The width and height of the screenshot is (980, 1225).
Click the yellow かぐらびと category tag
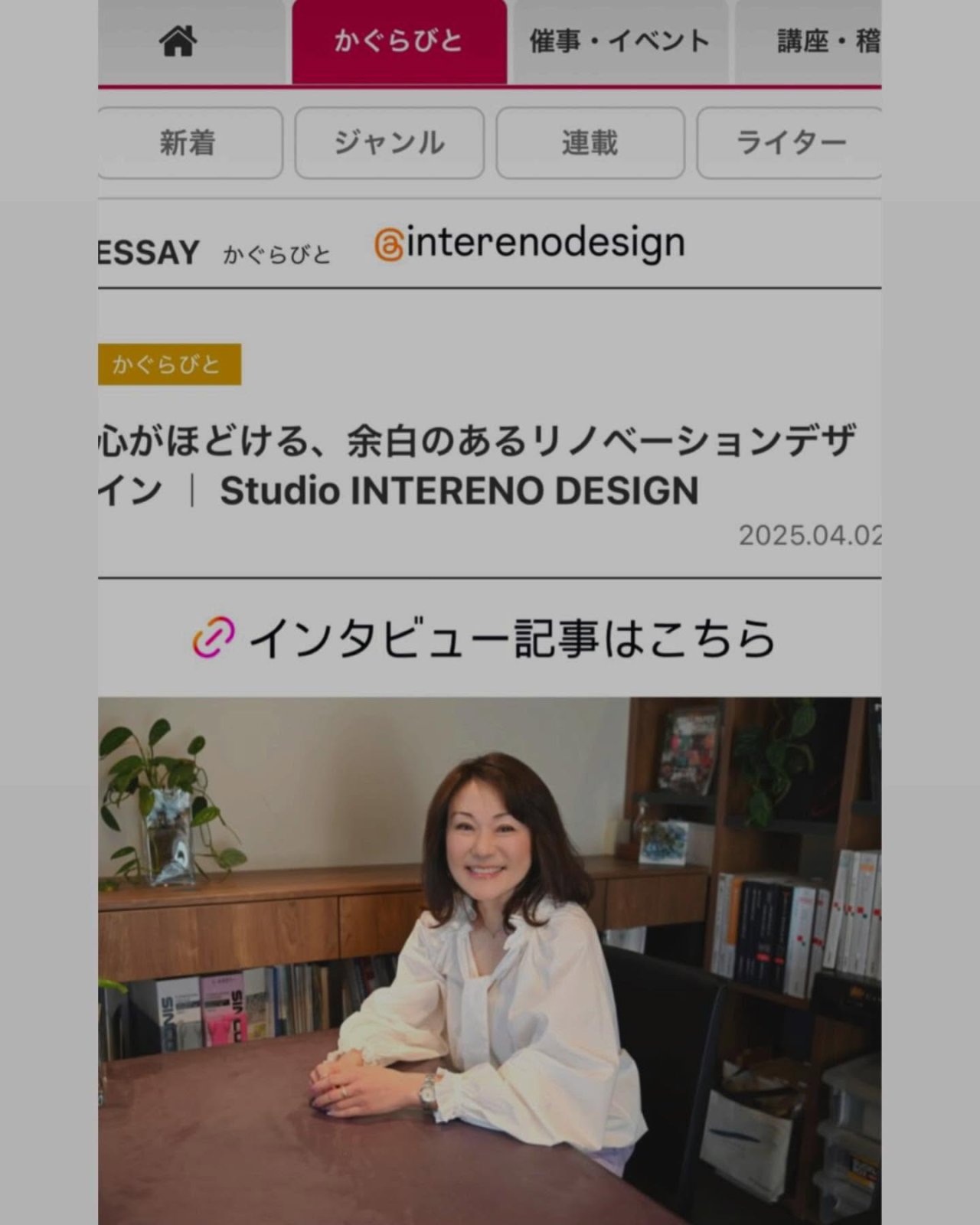point(169,364)
